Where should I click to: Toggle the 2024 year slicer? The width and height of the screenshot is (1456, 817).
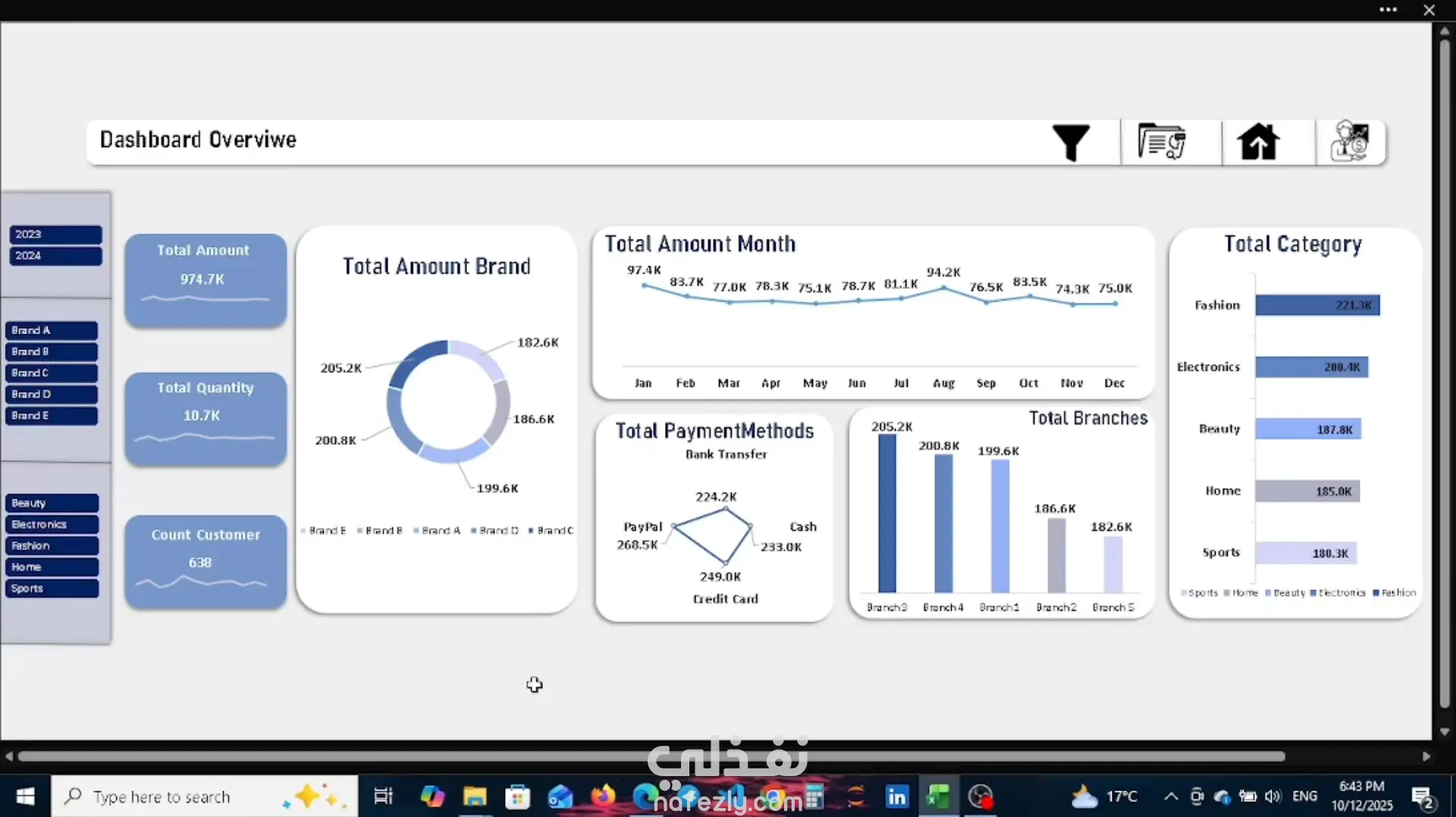point(55,255)
